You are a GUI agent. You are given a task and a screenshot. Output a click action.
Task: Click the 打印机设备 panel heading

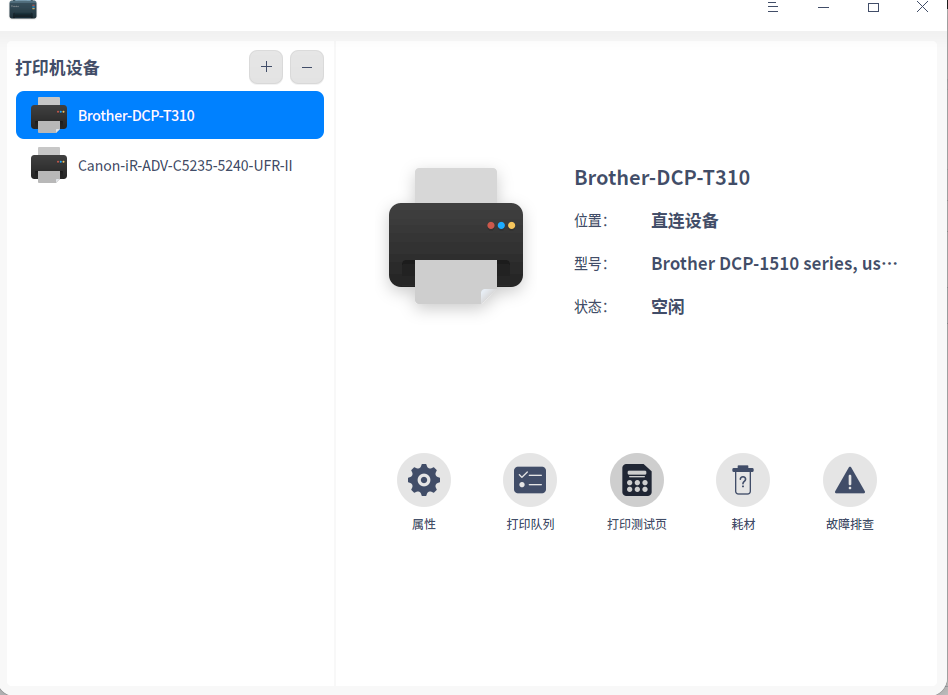57,68
